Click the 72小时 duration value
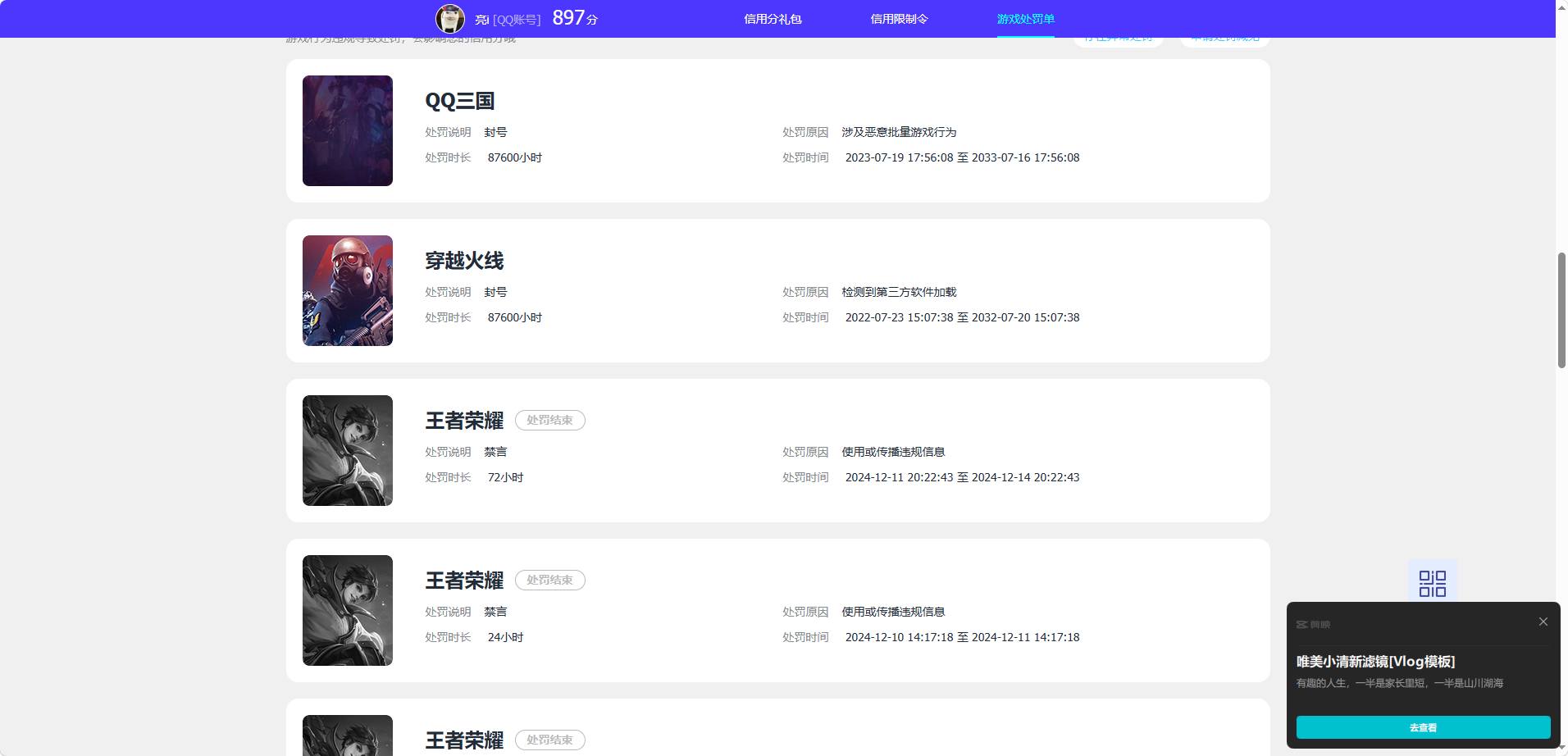Image resolution: width=1568 pixels, height=756 pixels. 505,477
